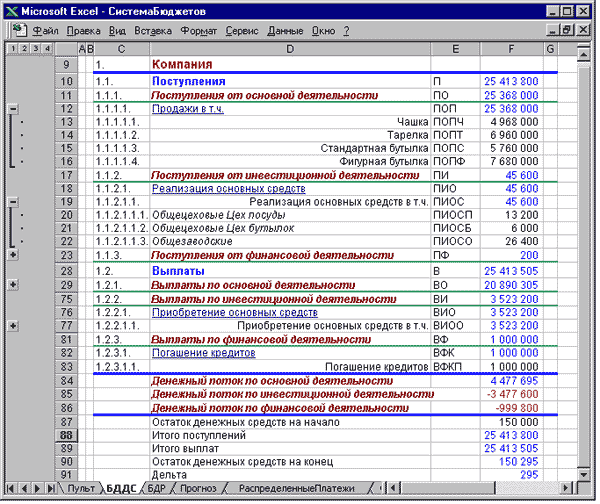The height and width of the screenshot is (504, 600).
Task: Expand the group beside row 29
Action: 13,285
